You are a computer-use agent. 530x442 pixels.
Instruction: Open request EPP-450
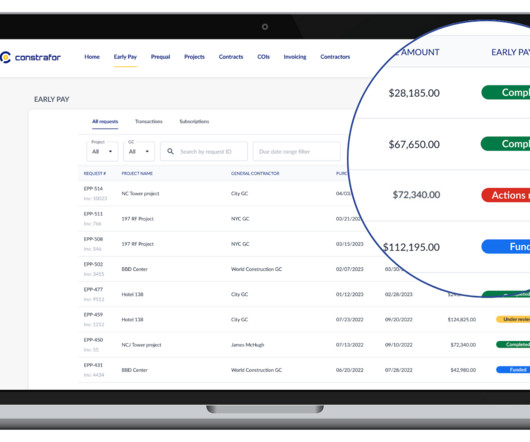(93, 340)
